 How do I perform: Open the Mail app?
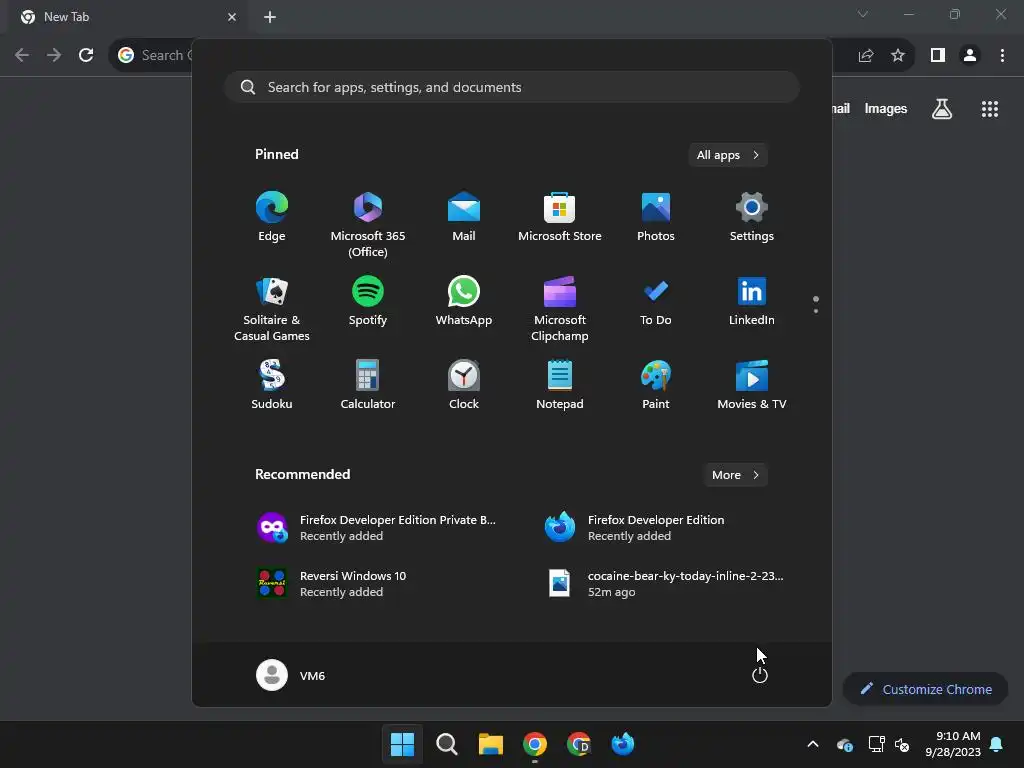point(464,217)
